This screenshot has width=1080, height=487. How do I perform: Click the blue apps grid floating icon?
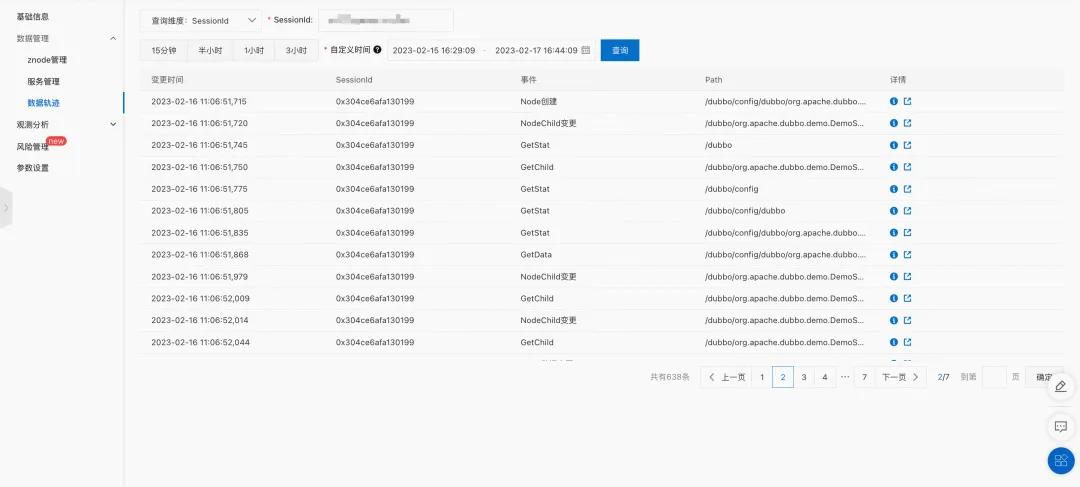pos(1060,460)
